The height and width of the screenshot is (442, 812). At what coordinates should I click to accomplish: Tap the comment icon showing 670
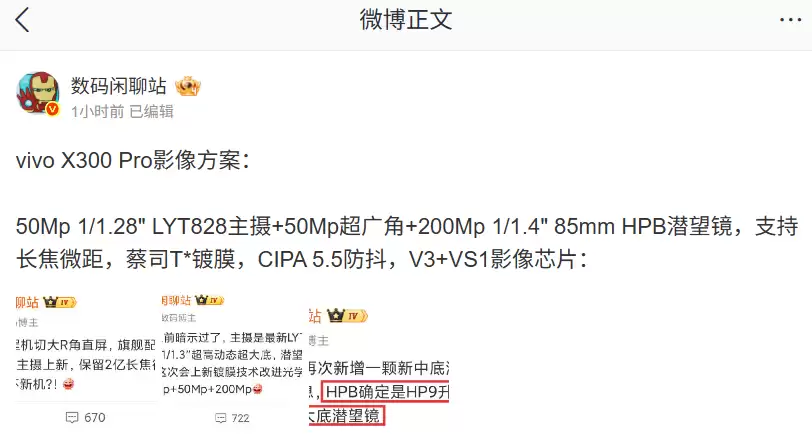[x=72, y=418]
